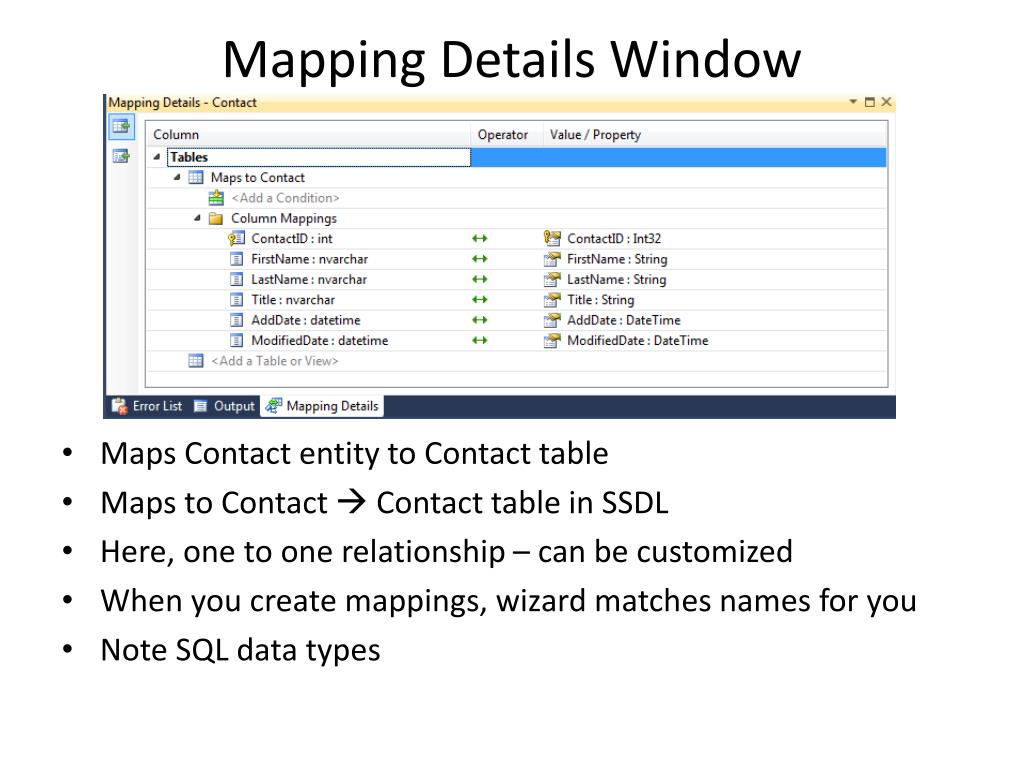
Task: Select AddDate : datetime column text
Action: pyautogui.click(x=306, y=319)
